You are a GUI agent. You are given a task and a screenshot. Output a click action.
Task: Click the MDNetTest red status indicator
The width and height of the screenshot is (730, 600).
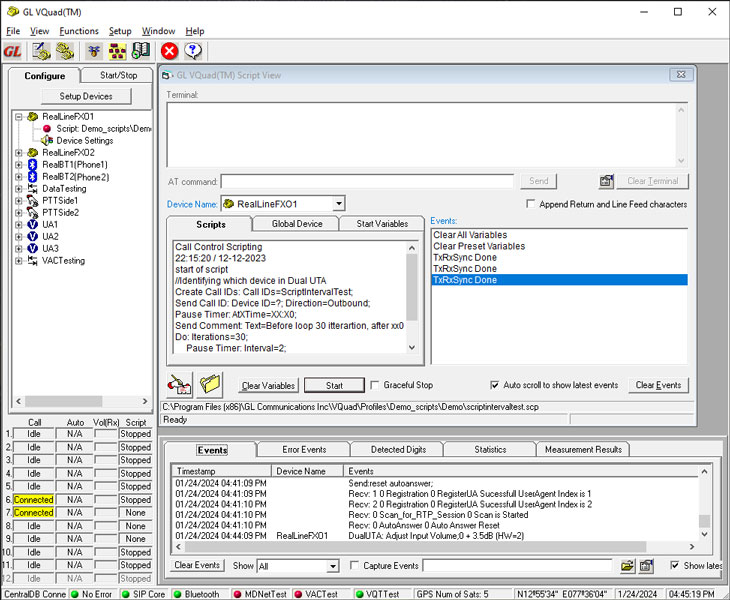237,594
